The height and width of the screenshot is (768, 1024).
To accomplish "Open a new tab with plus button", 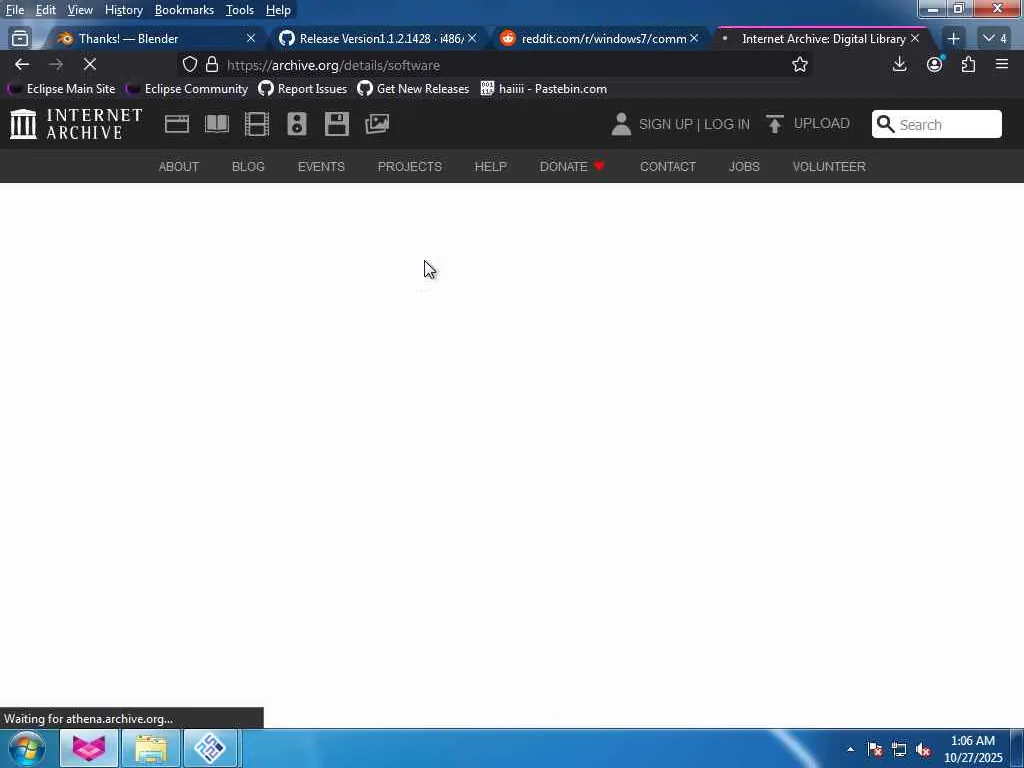I will [953, 39].
